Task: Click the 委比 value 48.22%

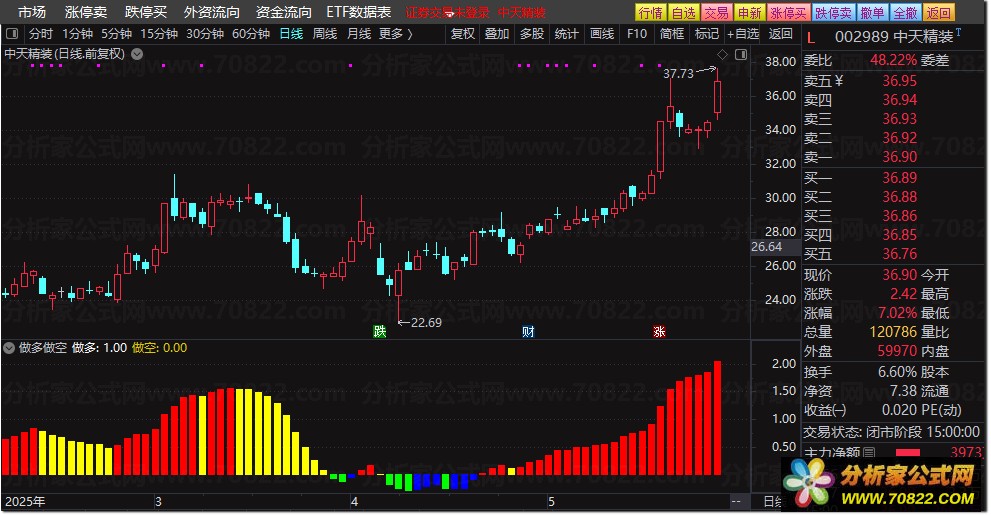Action: point(893,61)
